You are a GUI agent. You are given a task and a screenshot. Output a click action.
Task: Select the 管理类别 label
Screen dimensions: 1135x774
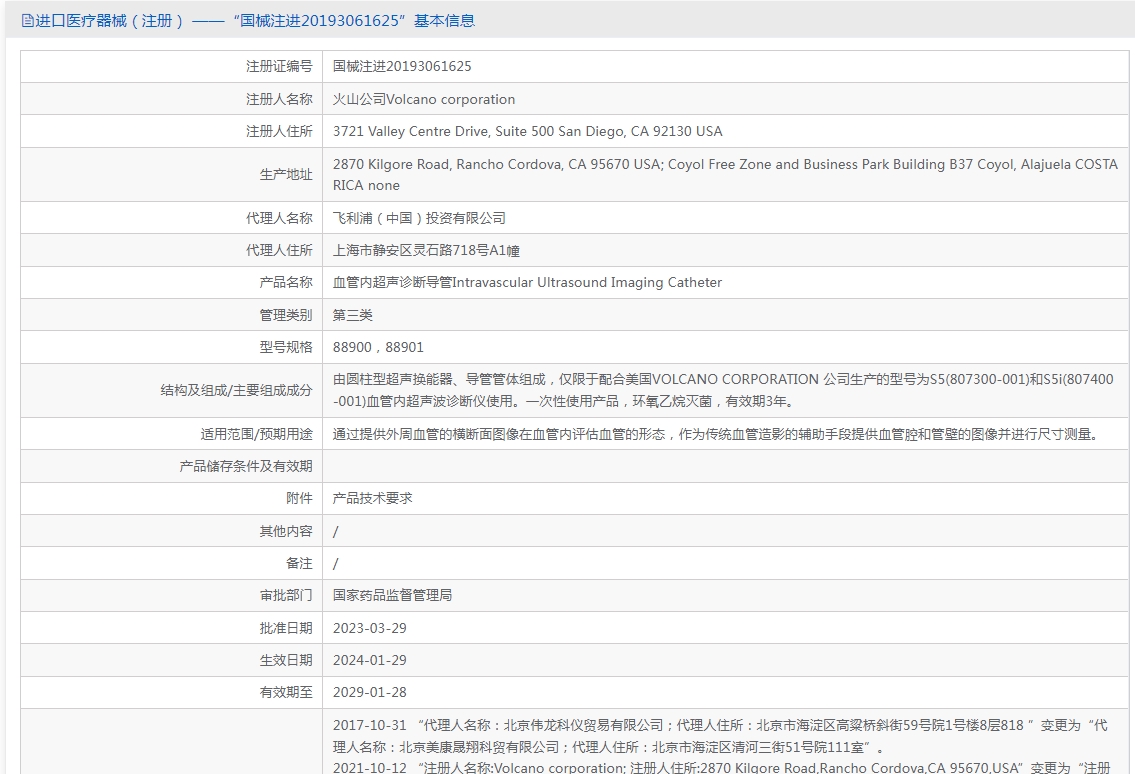point(286,315)
